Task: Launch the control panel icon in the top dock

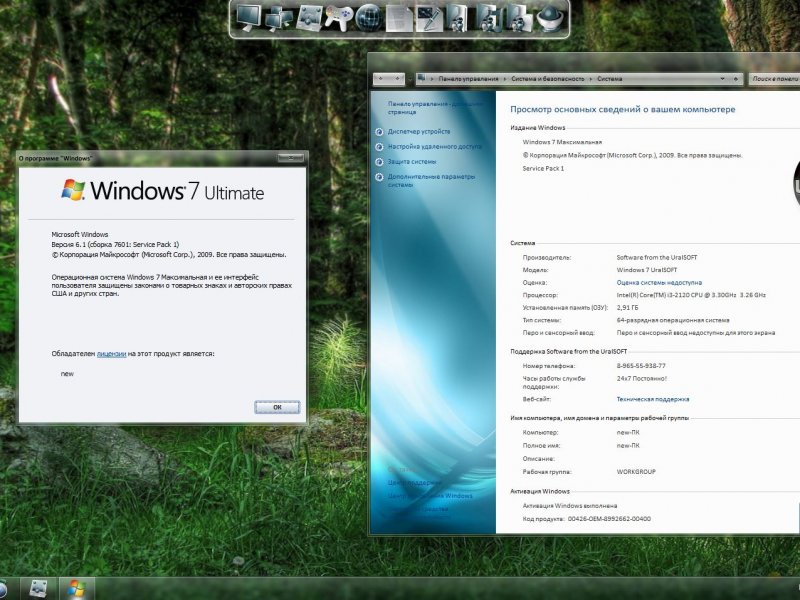Action: point(310,18)
